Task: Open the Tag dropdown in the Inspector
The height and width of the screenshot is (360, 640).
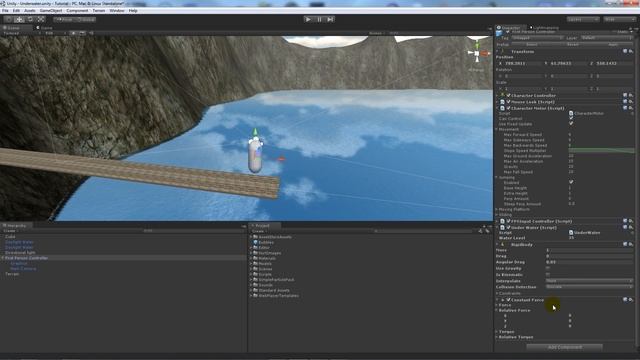Action: pos(537,38)
